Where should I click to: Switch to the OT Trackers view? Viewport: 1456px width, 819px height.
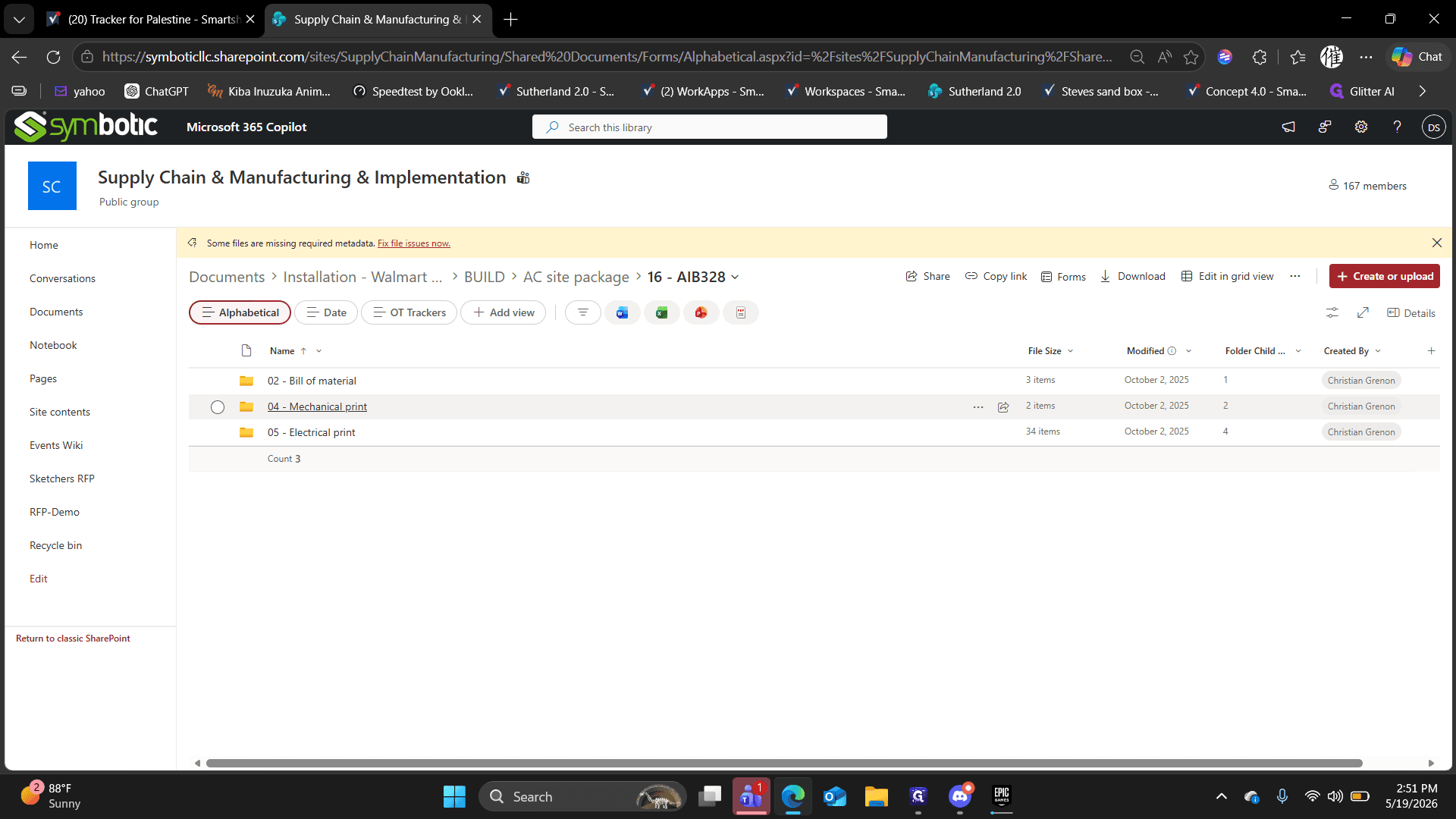[409, 312]
